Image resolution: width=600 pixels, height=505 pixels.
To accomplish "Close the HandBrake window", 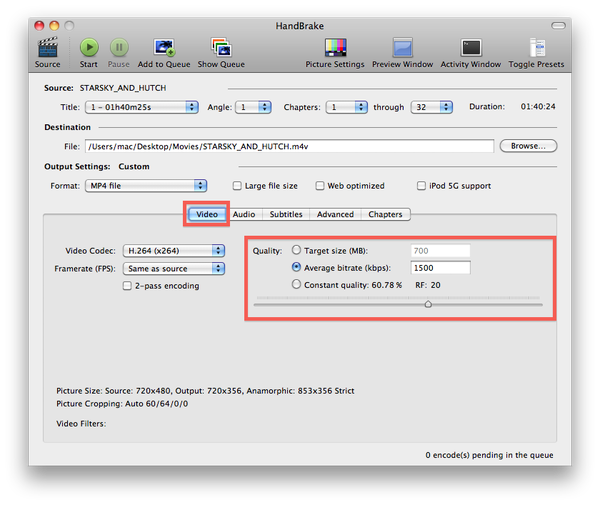I will [39, 26].
